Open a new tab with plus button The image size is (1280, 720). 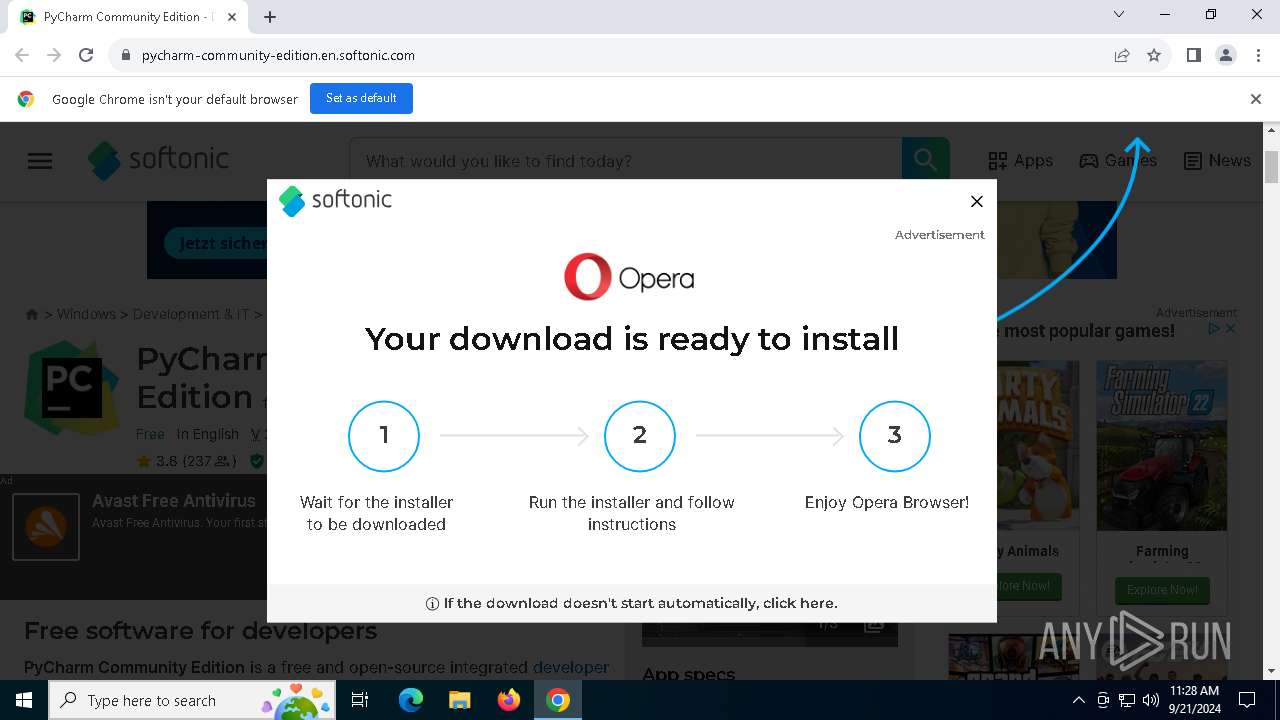270,16
